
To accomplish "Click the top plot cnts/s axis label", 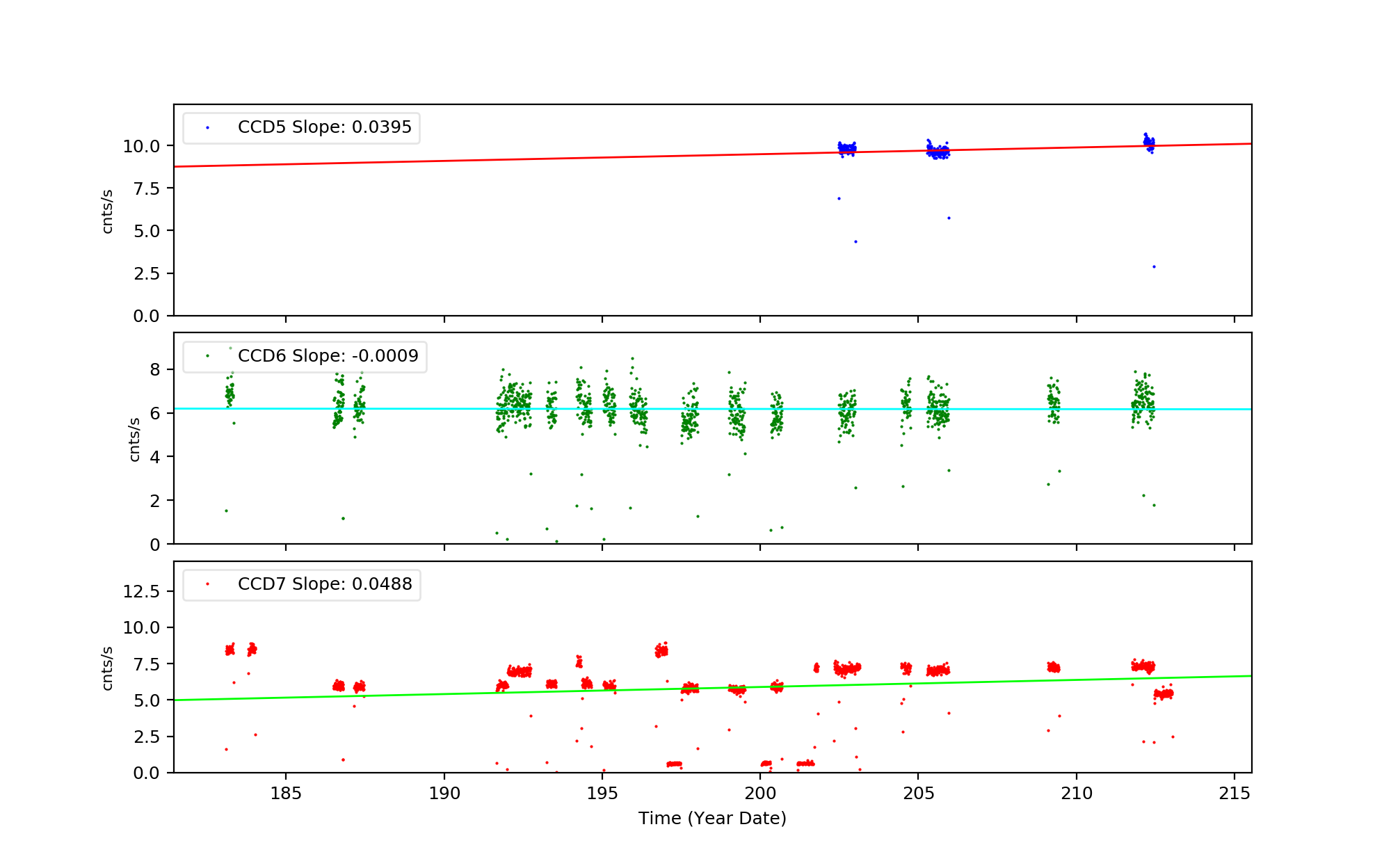I will pos(107,211).
